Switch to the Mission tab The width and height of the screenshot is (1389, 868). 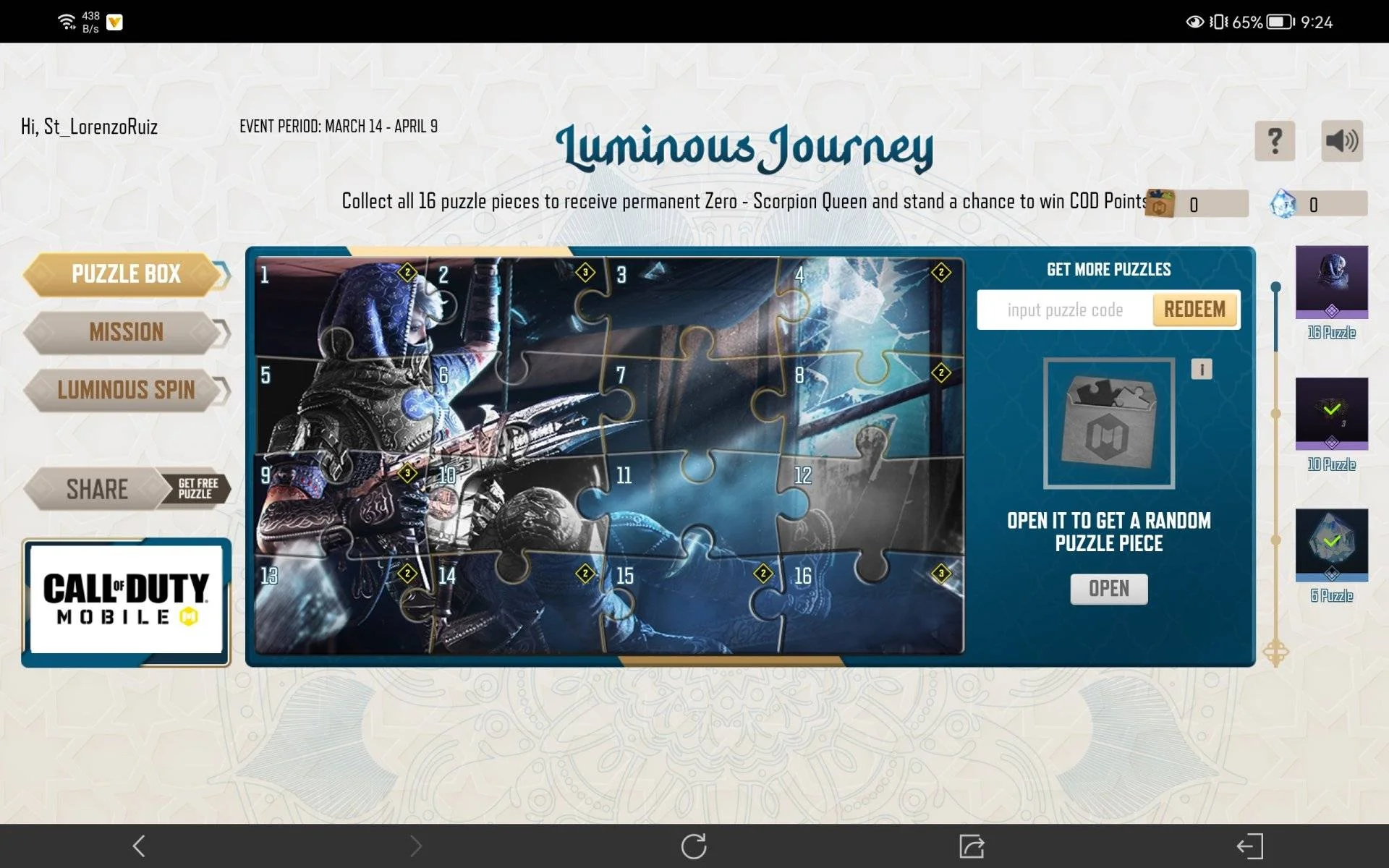[x=126, y=332]
